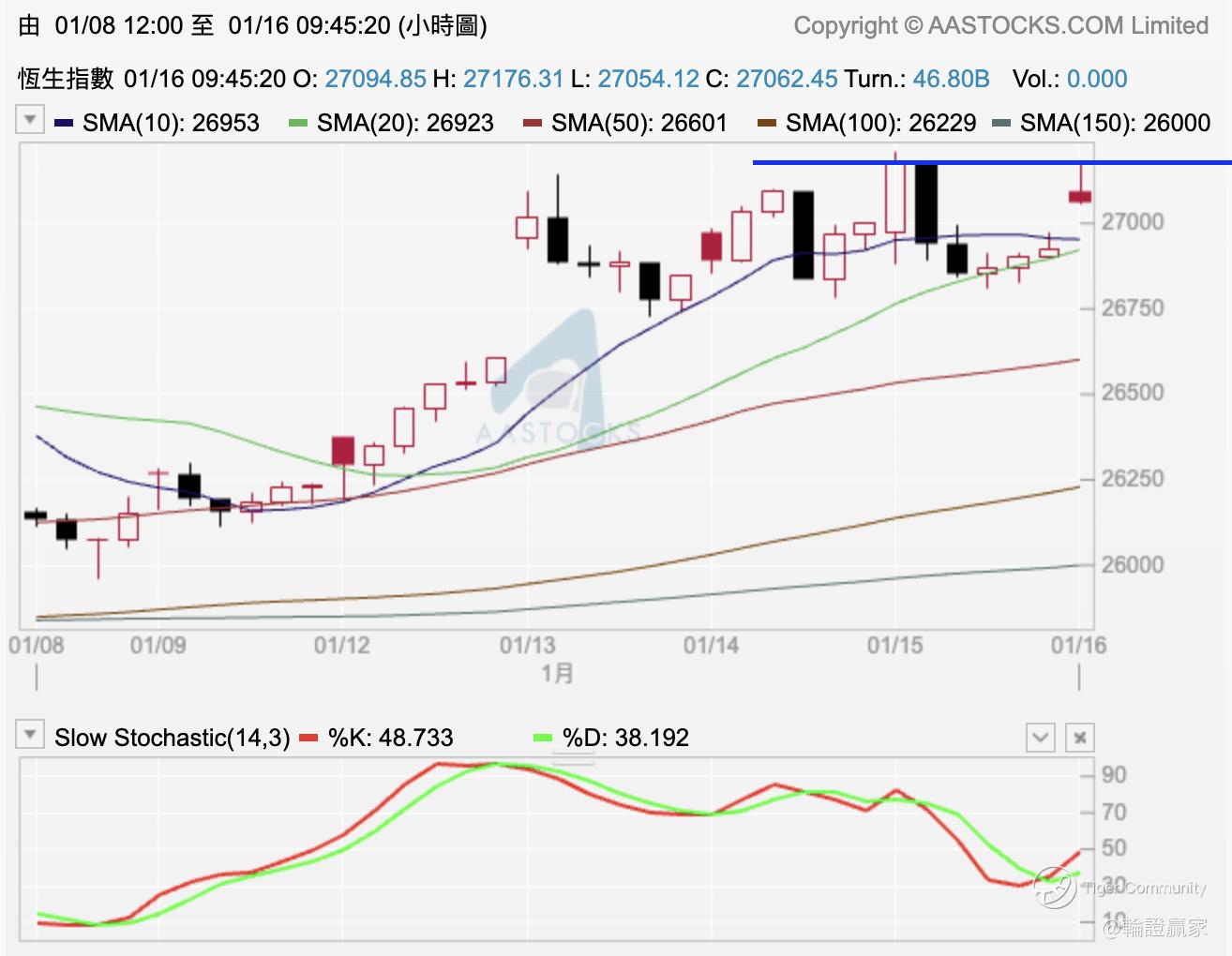1232x956 pixels.
Task: Click the 01/16 date on the time axis
Action: tap(1078, 646)
